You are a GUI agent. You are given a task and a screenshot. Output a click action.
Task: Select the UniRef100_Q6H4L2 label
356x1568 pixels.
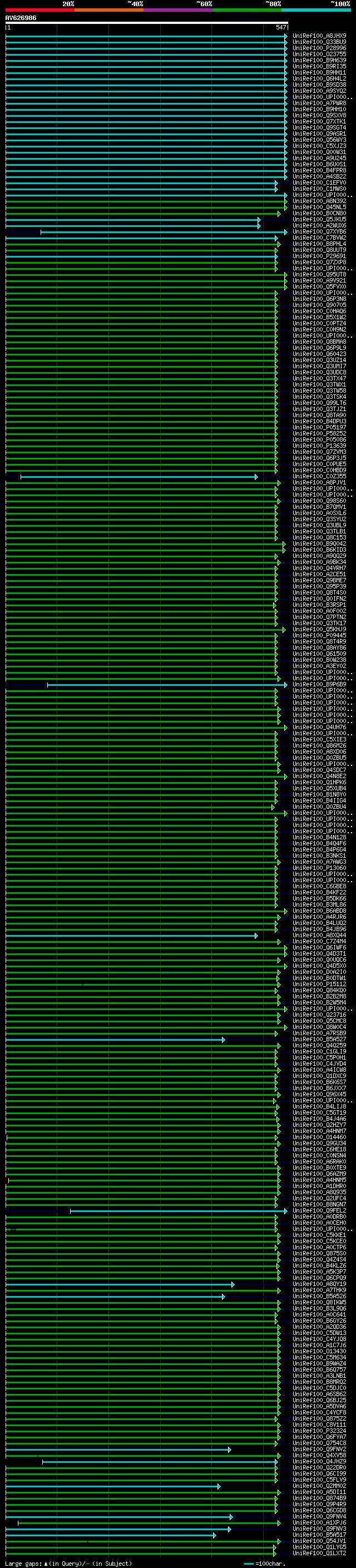[319, 78]
